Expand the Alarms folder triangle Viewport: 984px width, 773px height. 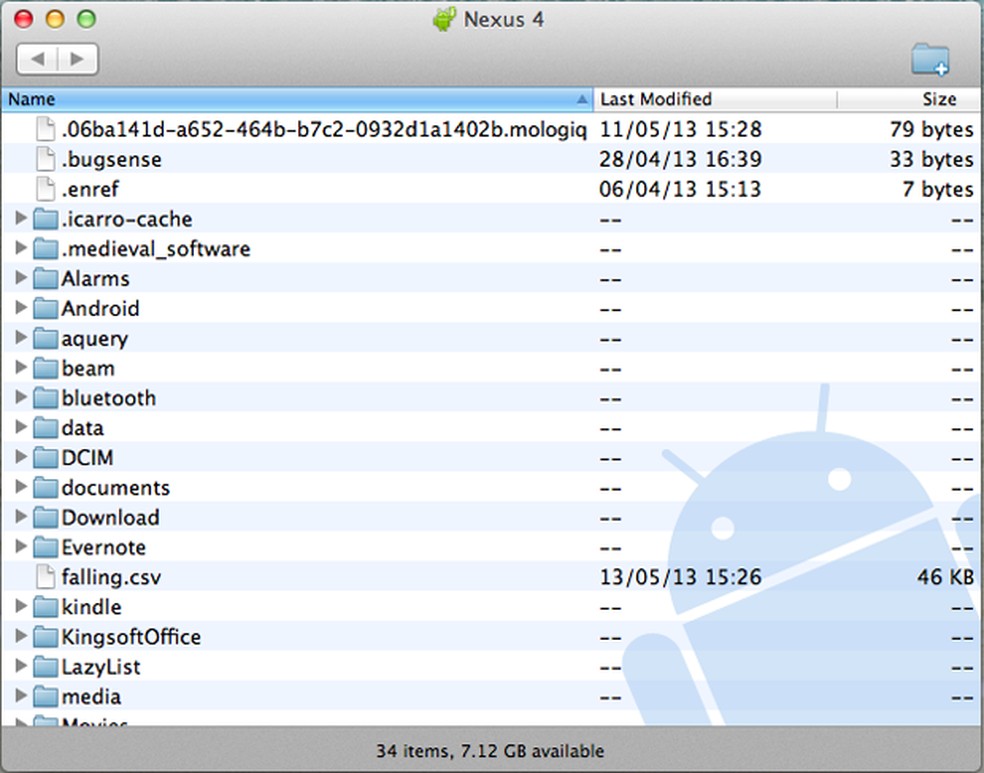(21, 277)
